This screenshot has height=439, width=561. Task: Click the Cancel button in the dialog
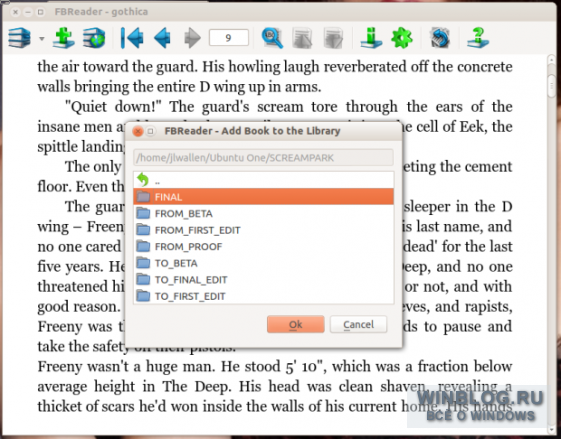358,325
